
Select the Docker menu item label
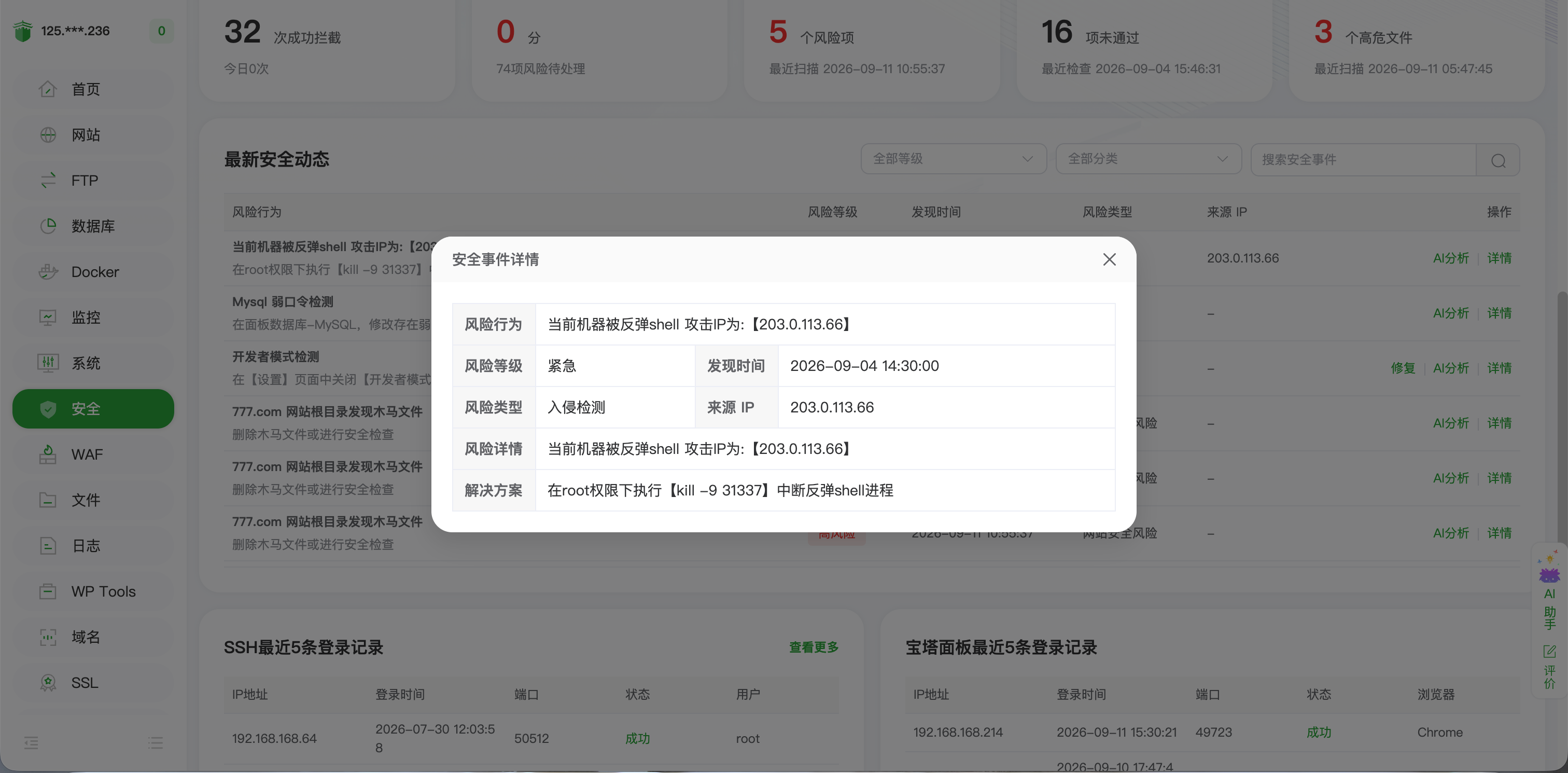[x=95, y=272]
